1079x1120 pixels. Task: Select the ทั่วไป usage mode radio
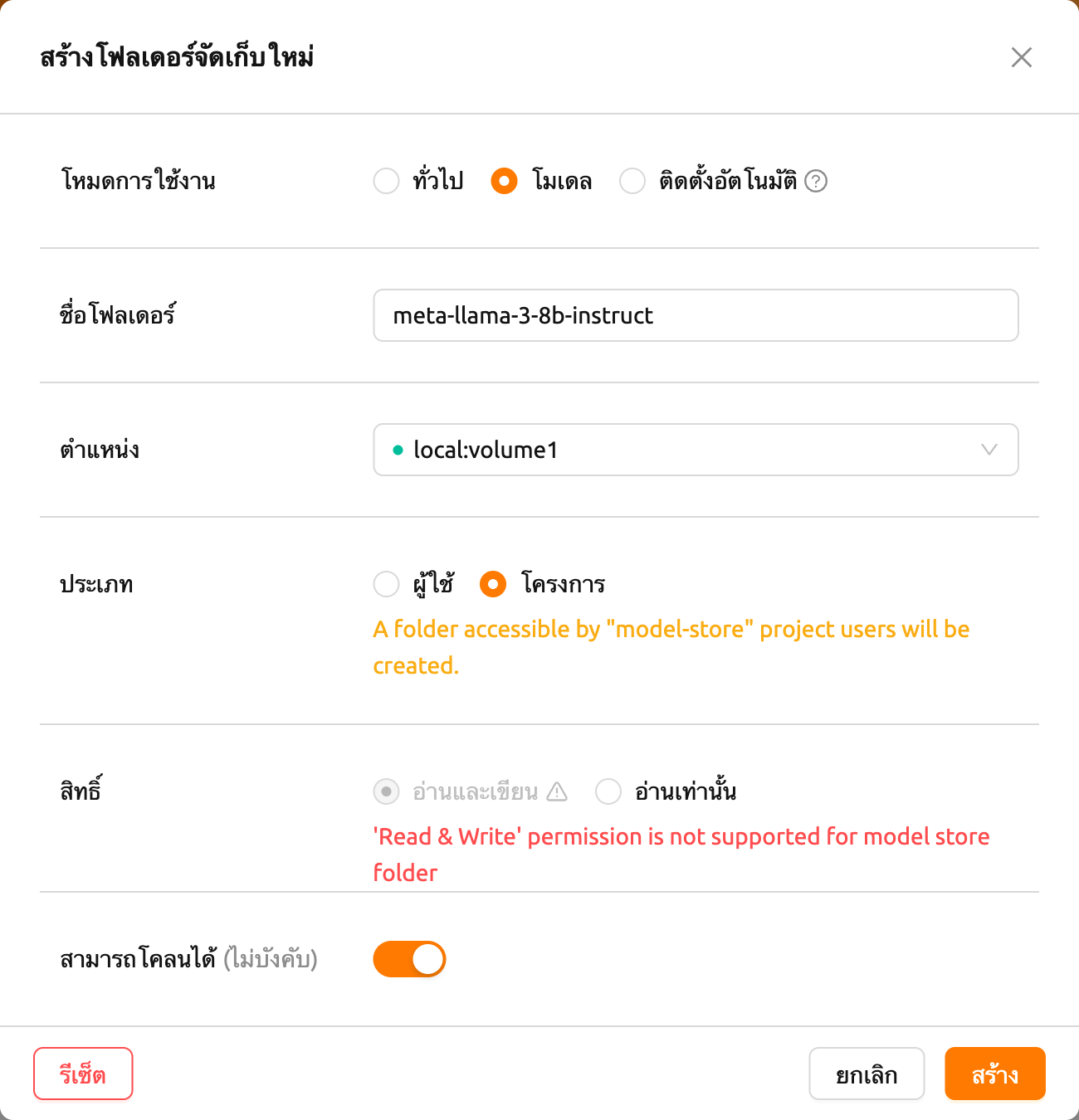point(387,181)
